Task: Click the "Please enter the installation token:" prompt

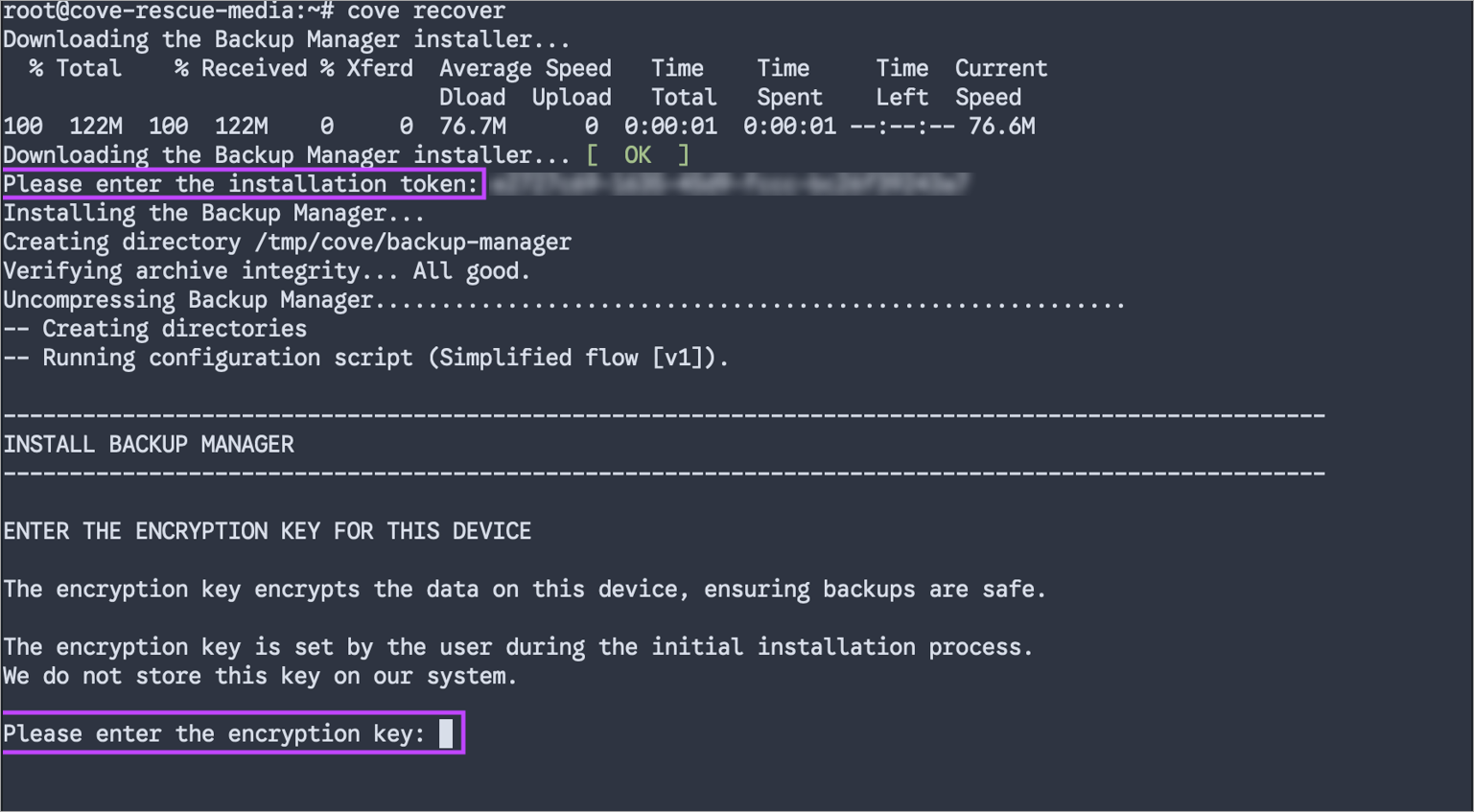Action: 241,184
